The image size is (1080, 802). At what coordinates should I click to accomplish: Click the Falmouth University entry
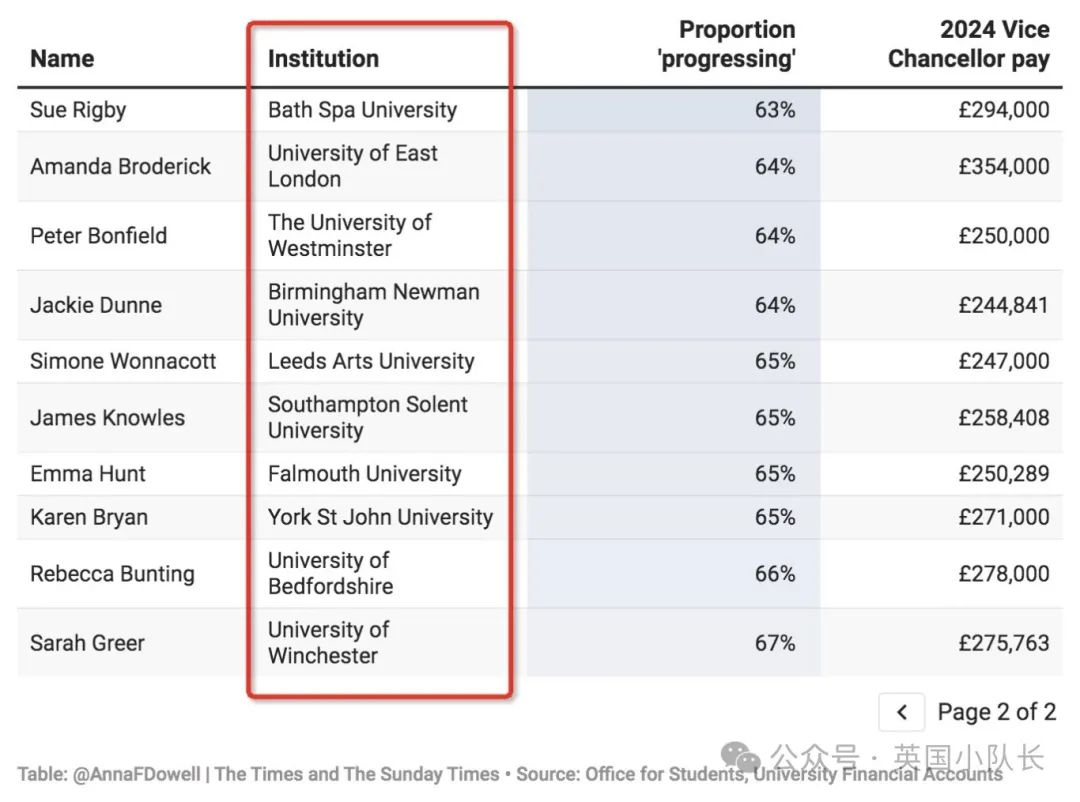click(x=364, y=474)
